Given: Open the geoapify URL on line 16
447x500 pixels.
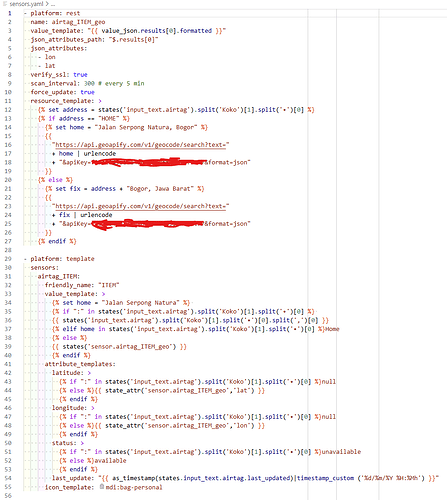Looking at the screenshot, I should [x=142, y=145].
